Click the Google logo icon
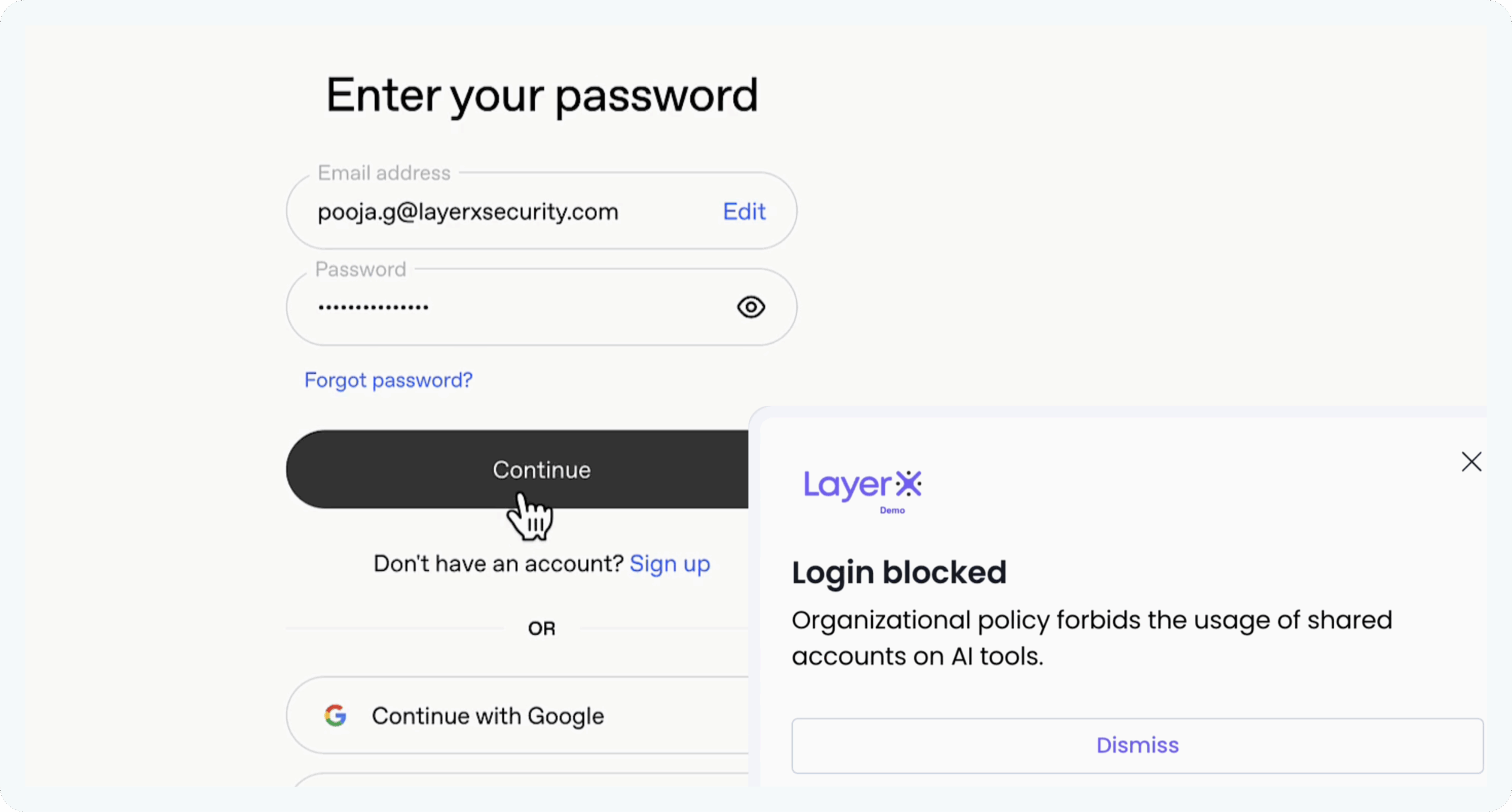The height and width of the screenshot is (812, 1512). click(335, 716)
